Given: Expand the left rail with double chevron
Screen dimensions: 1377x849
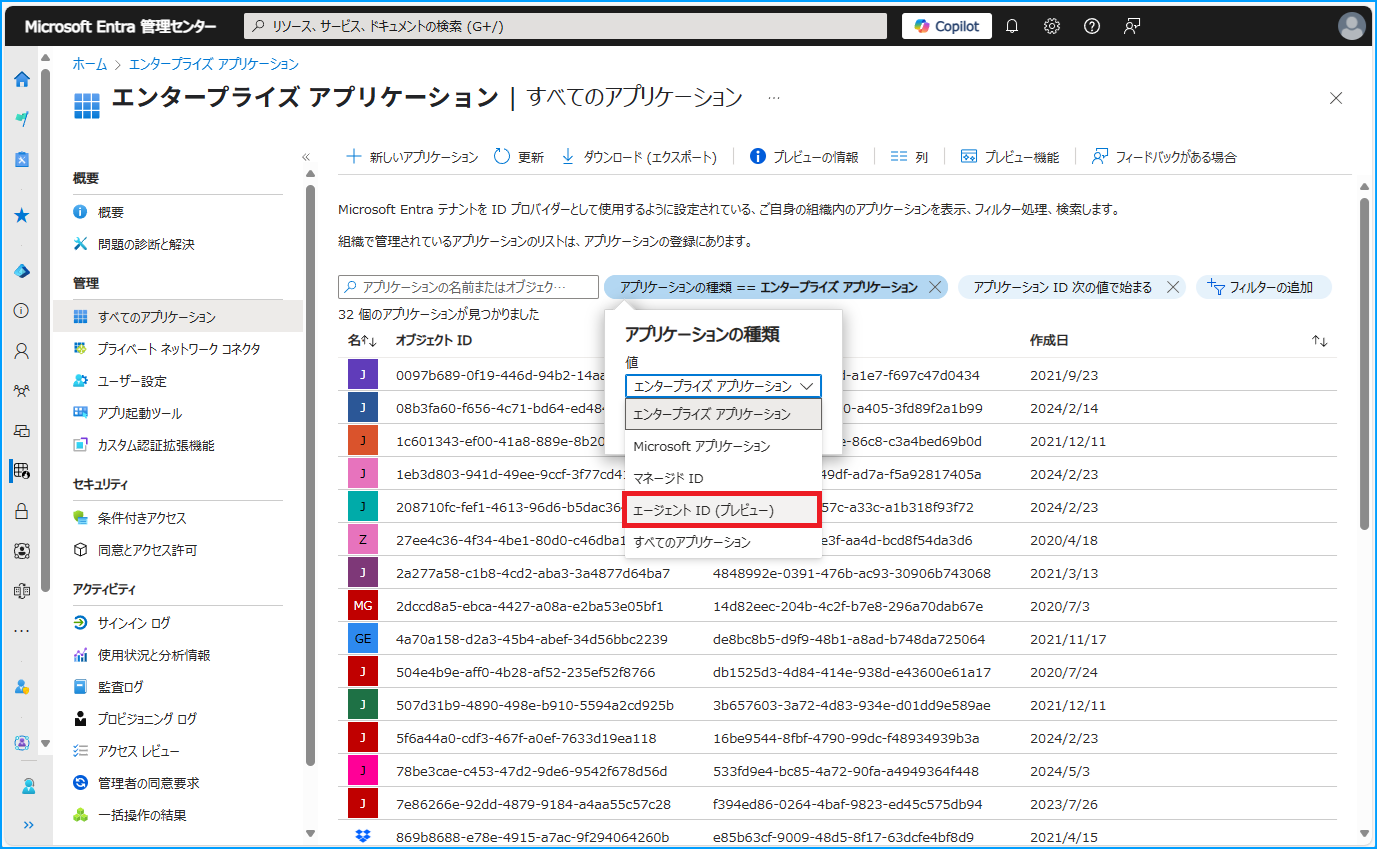Looking at the screenshot, I should (x=28, y=825).
